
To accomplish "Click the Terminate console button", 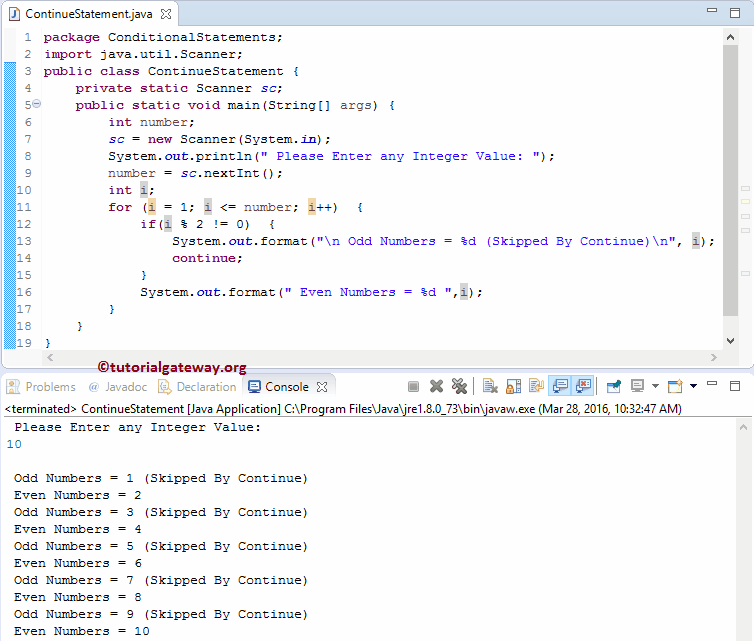I will 414,386.
